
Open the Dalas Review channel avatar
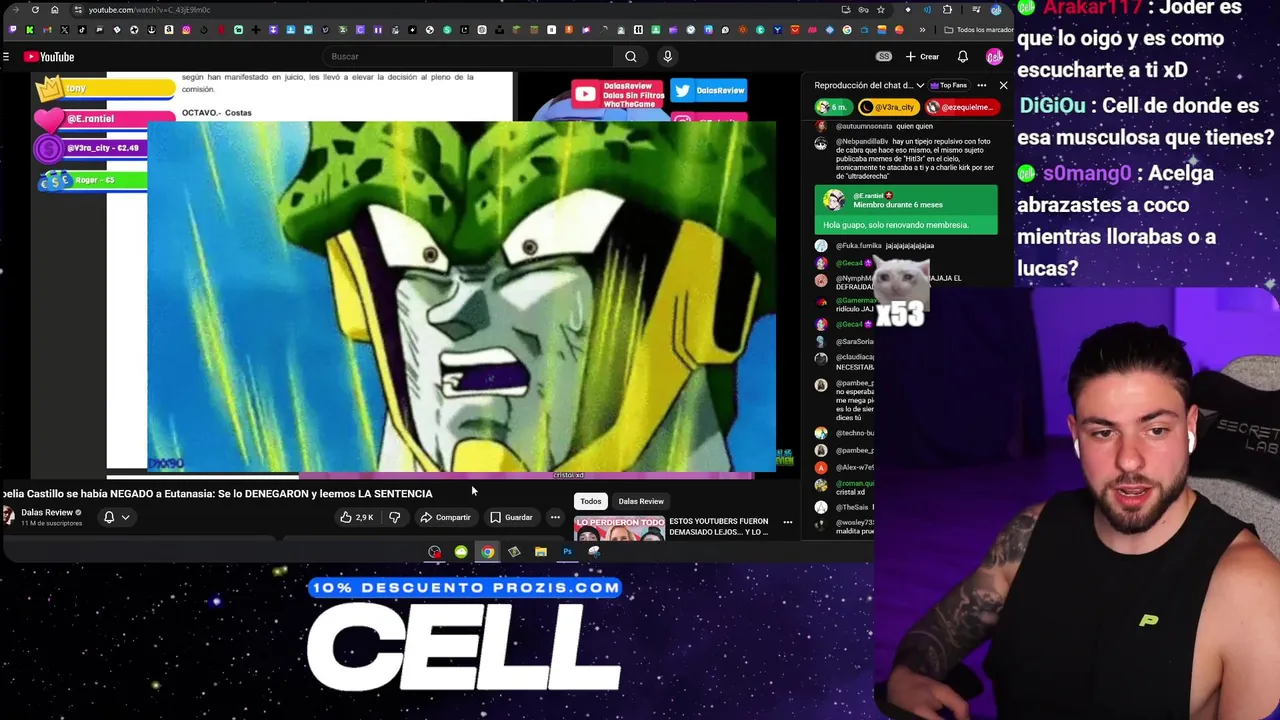(x=9, y=515)
